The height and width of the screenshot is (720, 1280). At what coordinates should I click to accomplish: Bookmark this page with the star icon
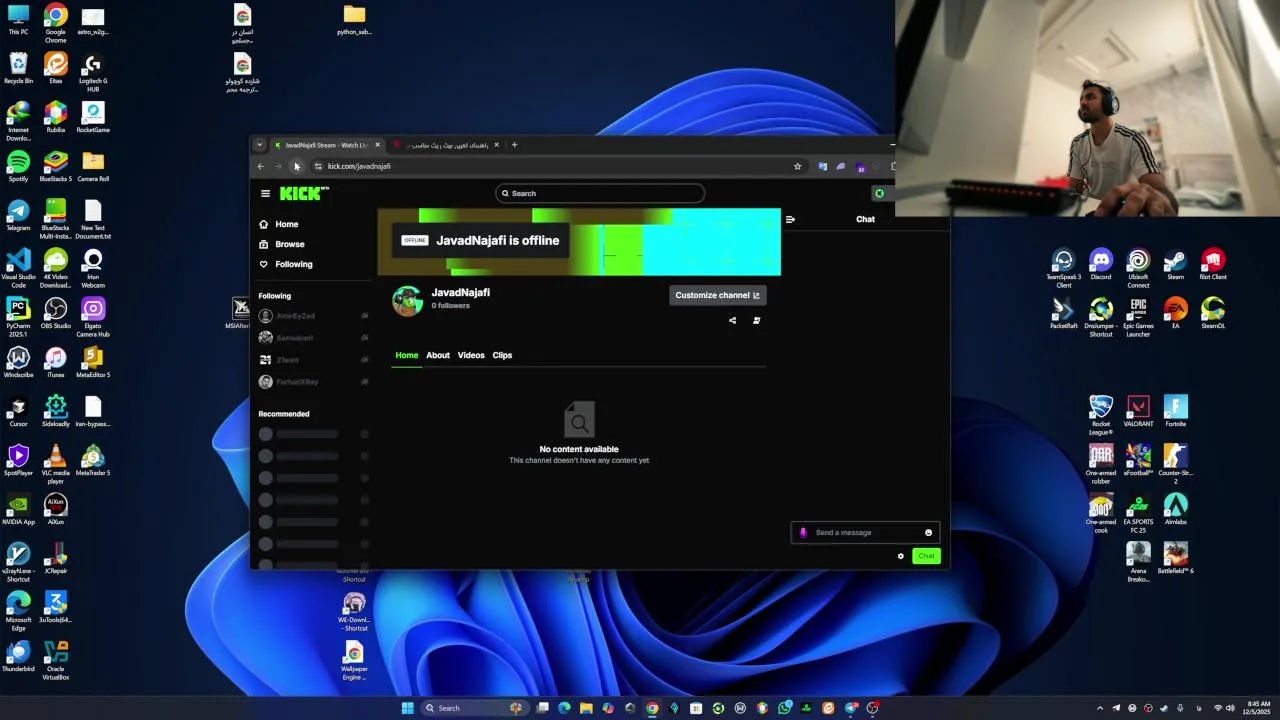pos(797,166)
